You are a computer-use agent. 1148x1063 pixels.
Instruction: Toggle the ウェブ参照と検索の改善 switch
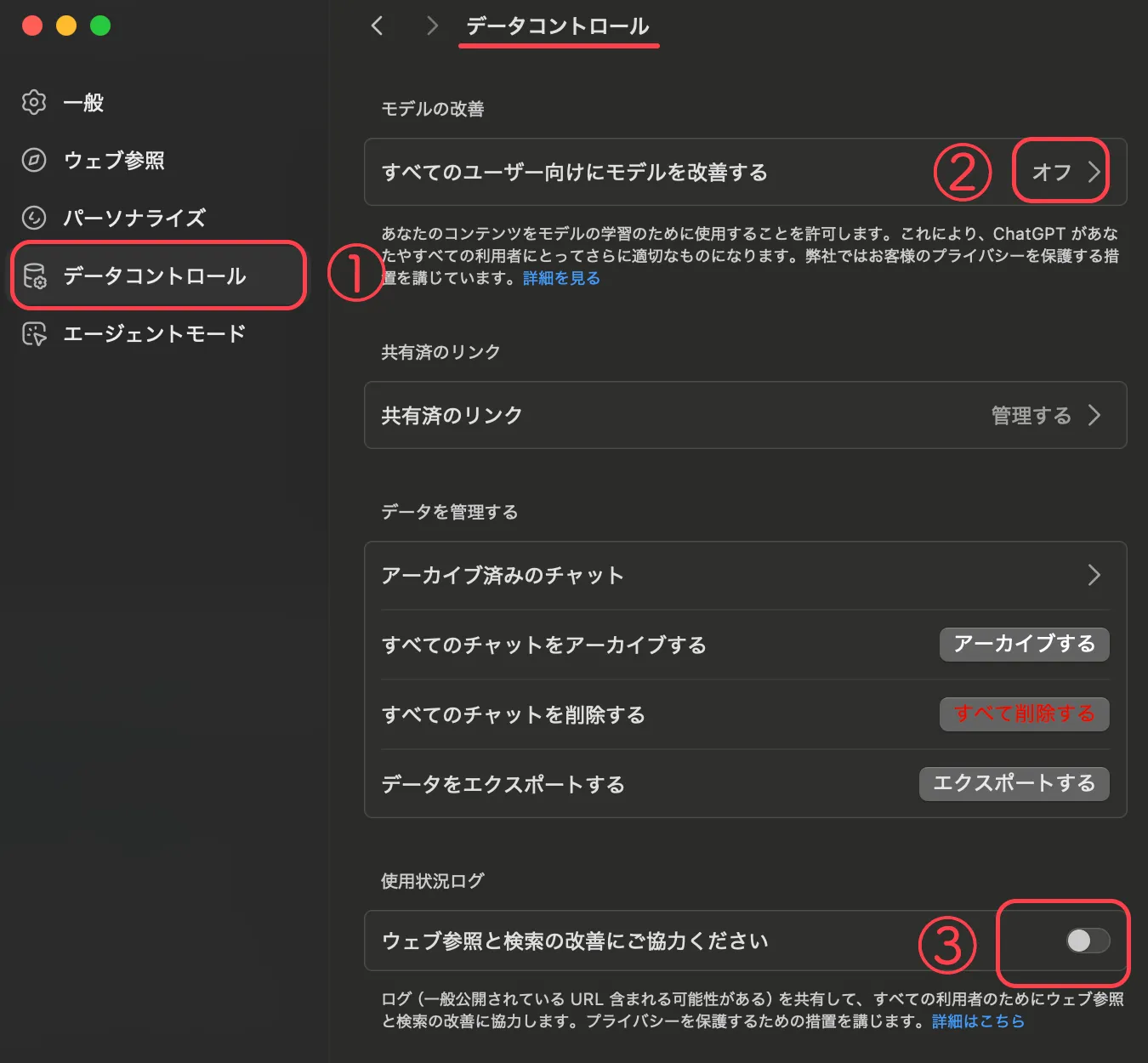click(1088, 941)
